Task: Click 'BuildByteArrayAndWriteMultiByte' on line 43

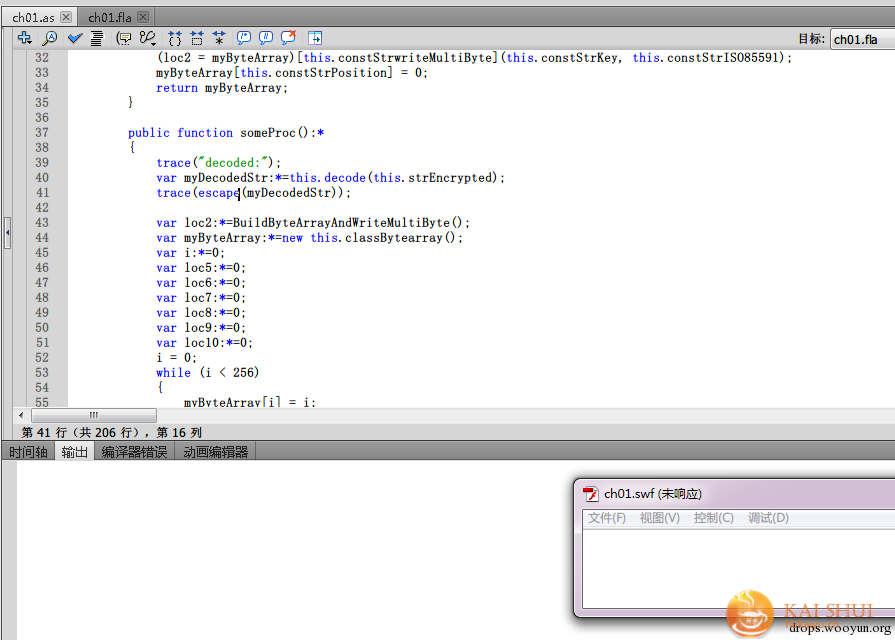Action: point(341,223)
